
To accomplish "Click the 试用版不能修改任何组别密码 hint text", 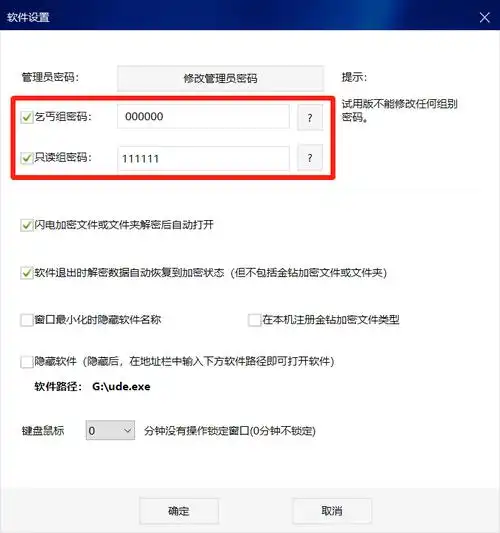I will [x=400, y=110].
